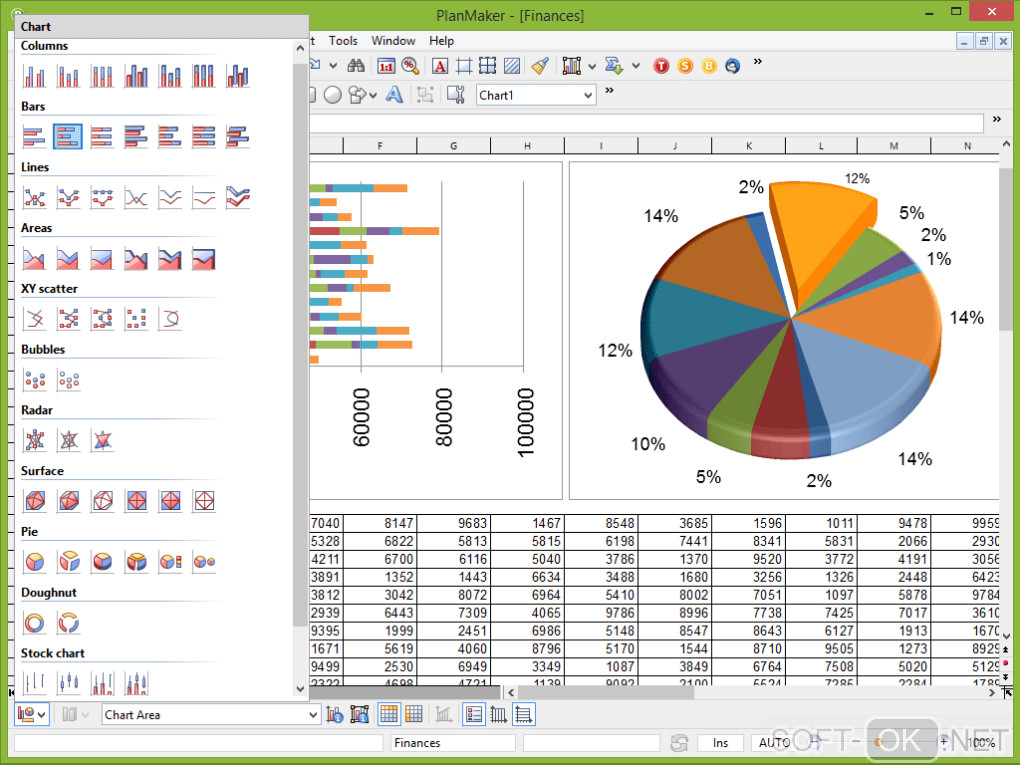Click the shaded cell pattern icon
The image size is (1020, 765).
tap(512, 66)
